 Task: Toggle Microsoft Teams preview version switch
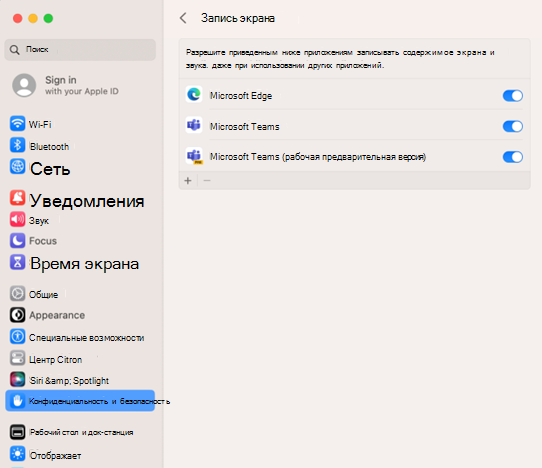513,157
